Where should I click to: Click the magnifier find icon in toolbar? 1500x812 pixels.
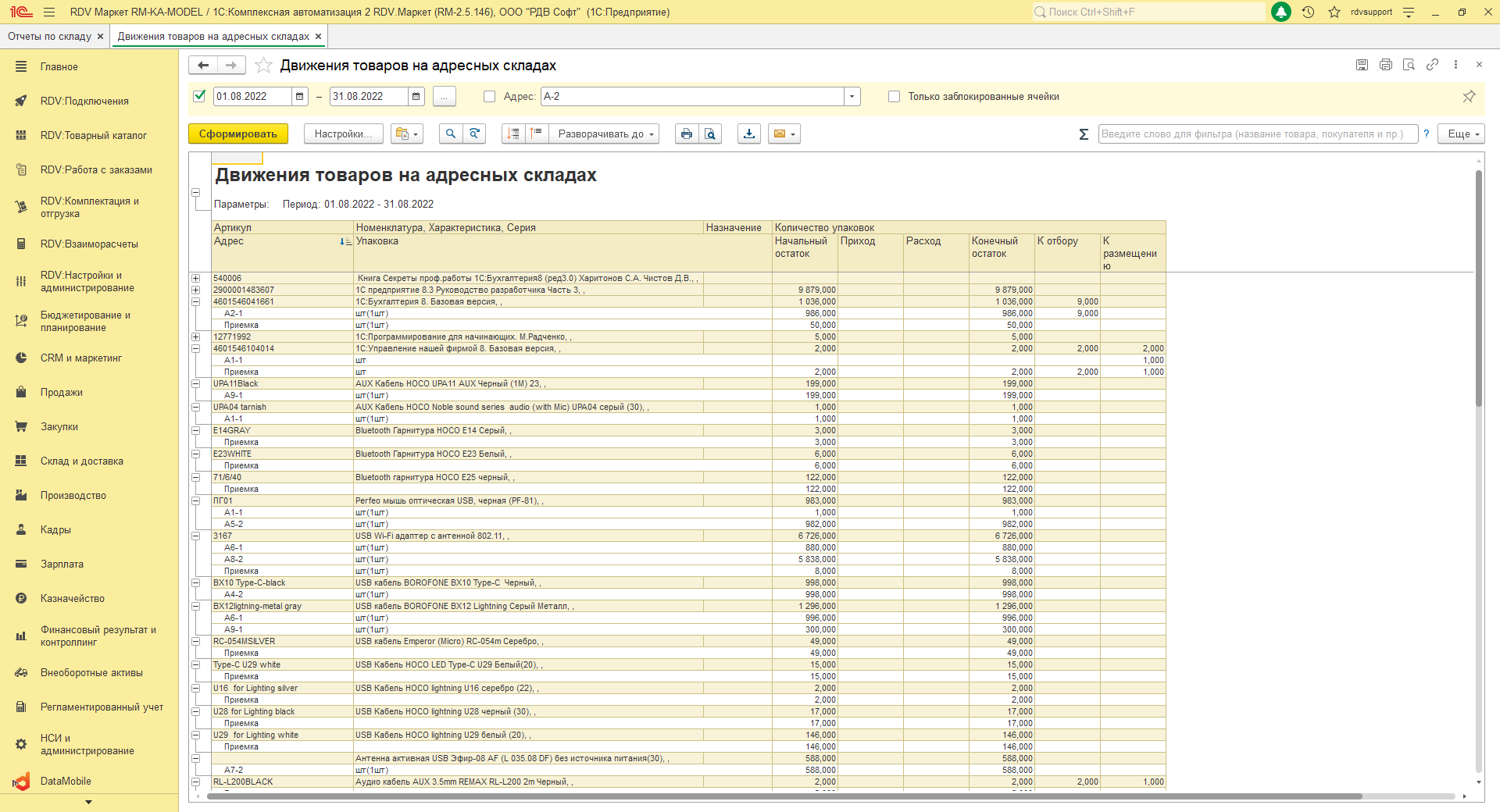451,134
